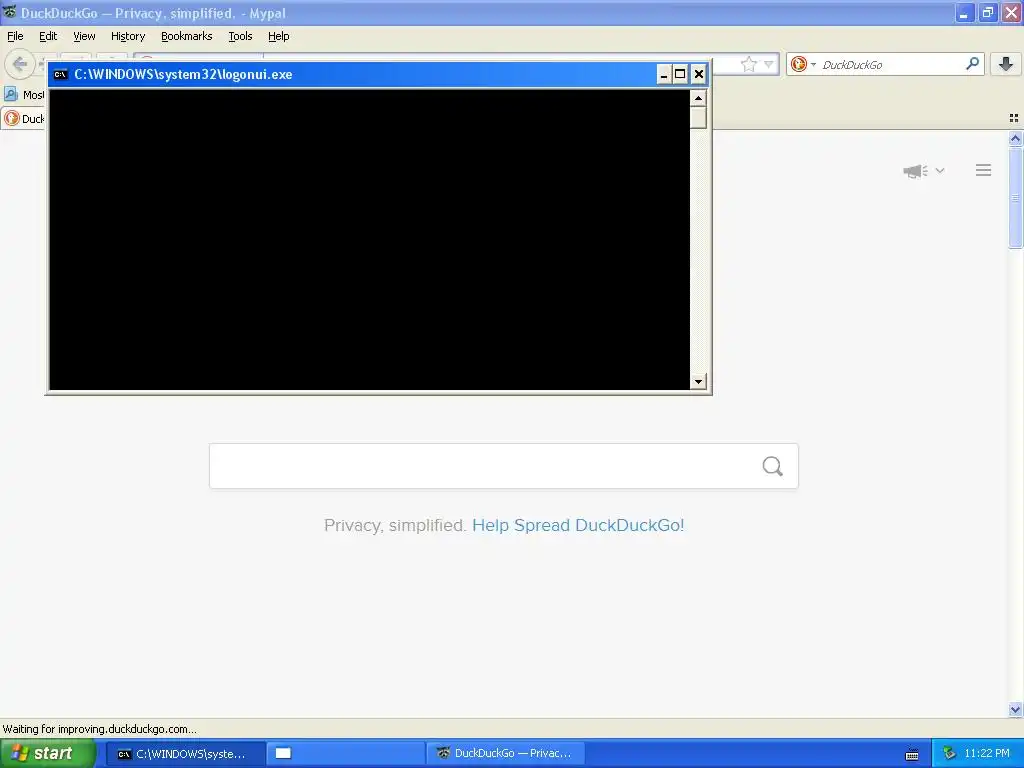Viewport: 1024px width, 768px height.
Task: Click the 11:22 PM taskbar clock
Action: (x=987, y=754)
